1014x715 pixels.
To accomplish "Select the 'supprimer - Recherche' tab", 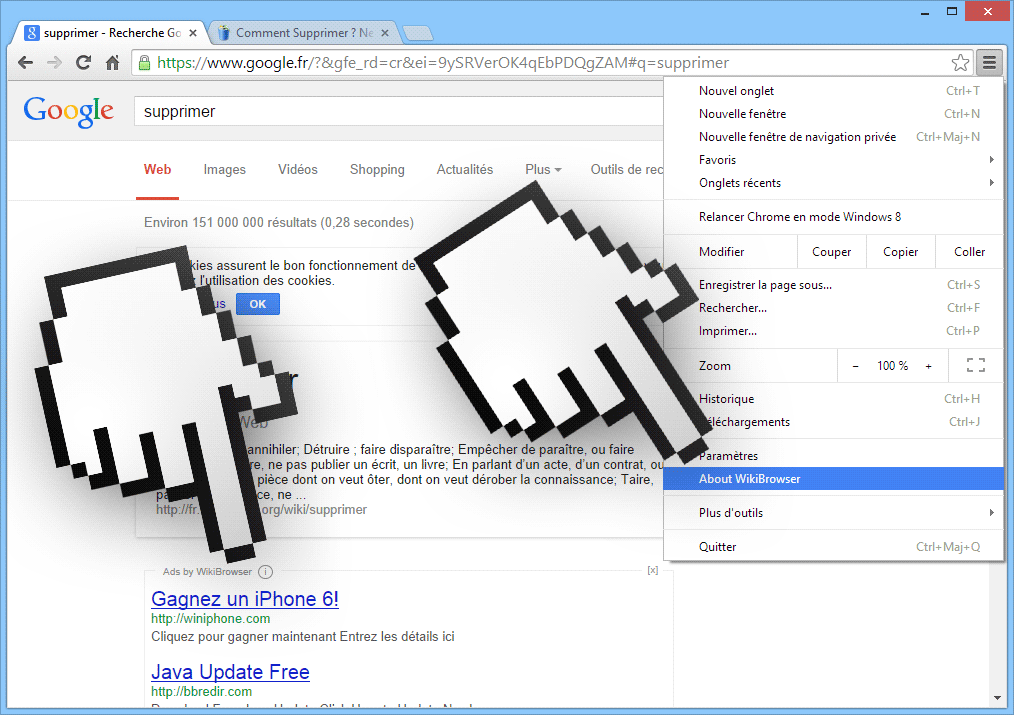I will point(111,33).
